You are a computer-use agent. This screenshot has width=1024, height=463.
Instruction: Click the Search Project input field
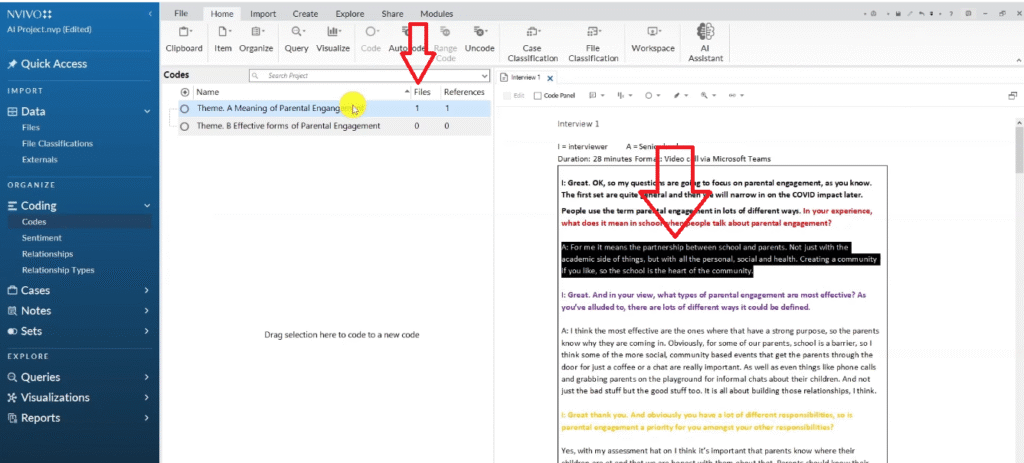click(x=365, y=76)
